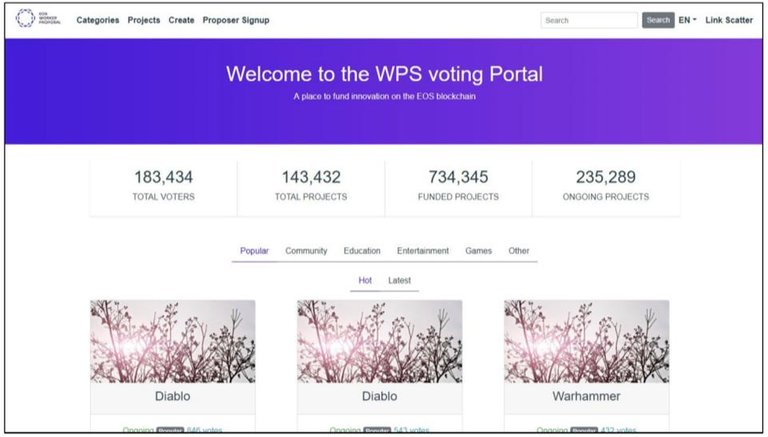Select the Hot sub-tab
768x437 pixels.
tap(365, 280)
